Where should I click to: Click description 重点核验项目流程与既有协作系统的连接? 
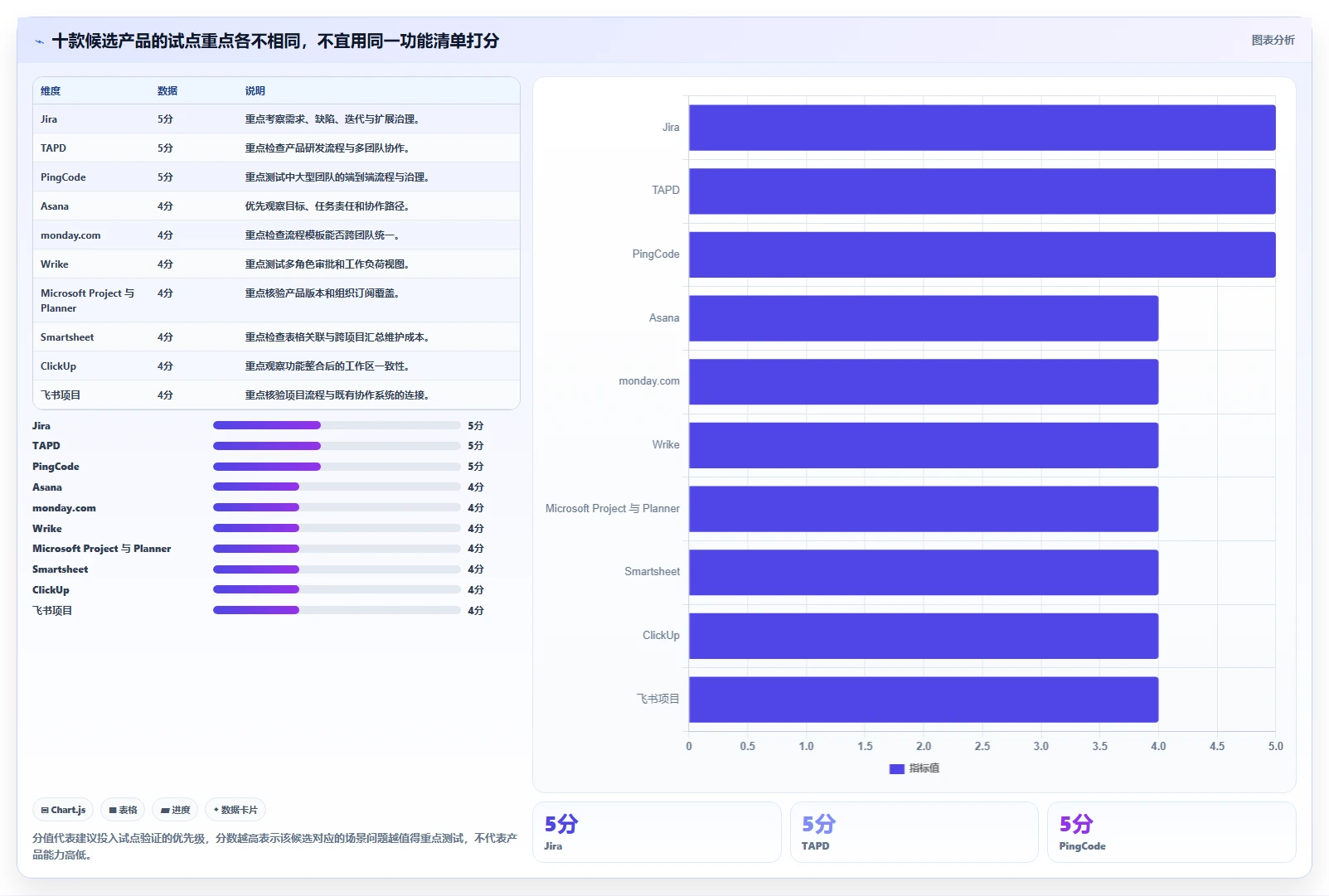pyautogui.click(x=338, y=395)
